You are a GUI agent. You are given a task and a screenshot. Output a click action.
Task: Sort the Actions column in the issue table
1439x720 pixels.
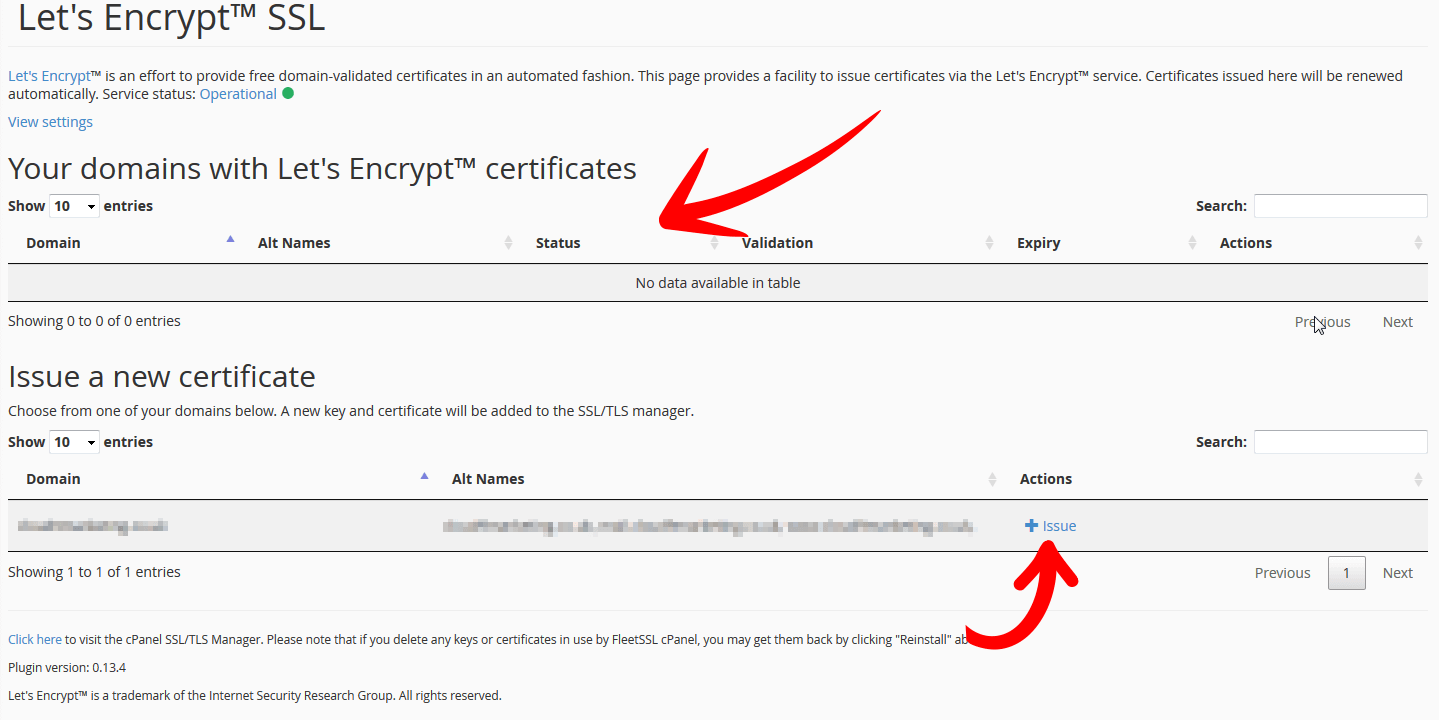(x=1418, y=478)
